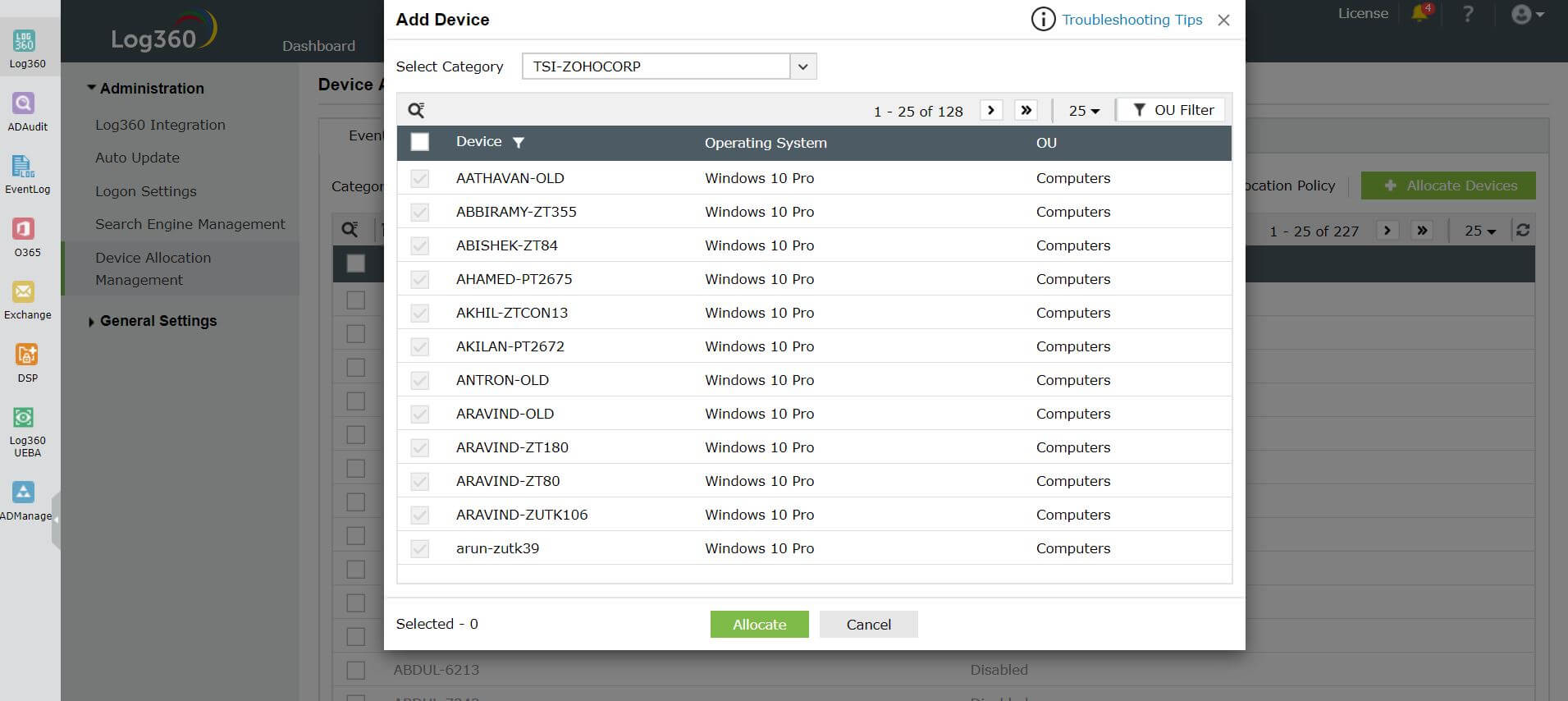Refresh the background device table
The image size is (1568, 701).
coord(1523,231)
